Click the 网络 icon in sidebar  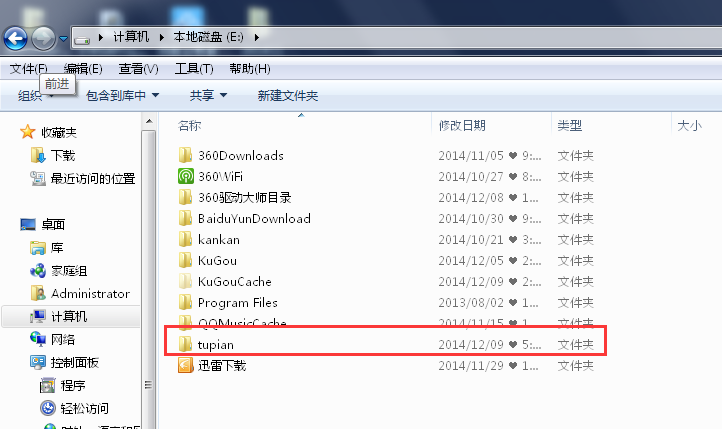[38, 339]
